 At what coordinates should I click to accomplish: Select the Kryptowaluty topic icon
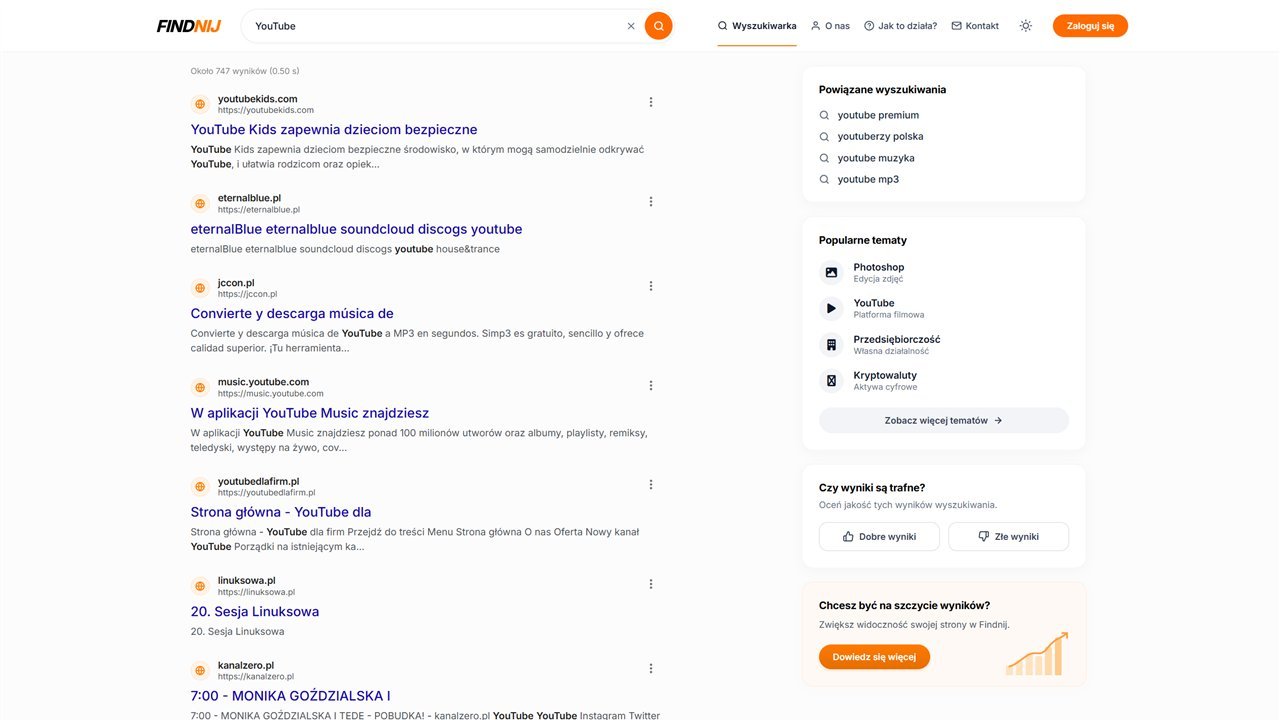tap(831, 380)
